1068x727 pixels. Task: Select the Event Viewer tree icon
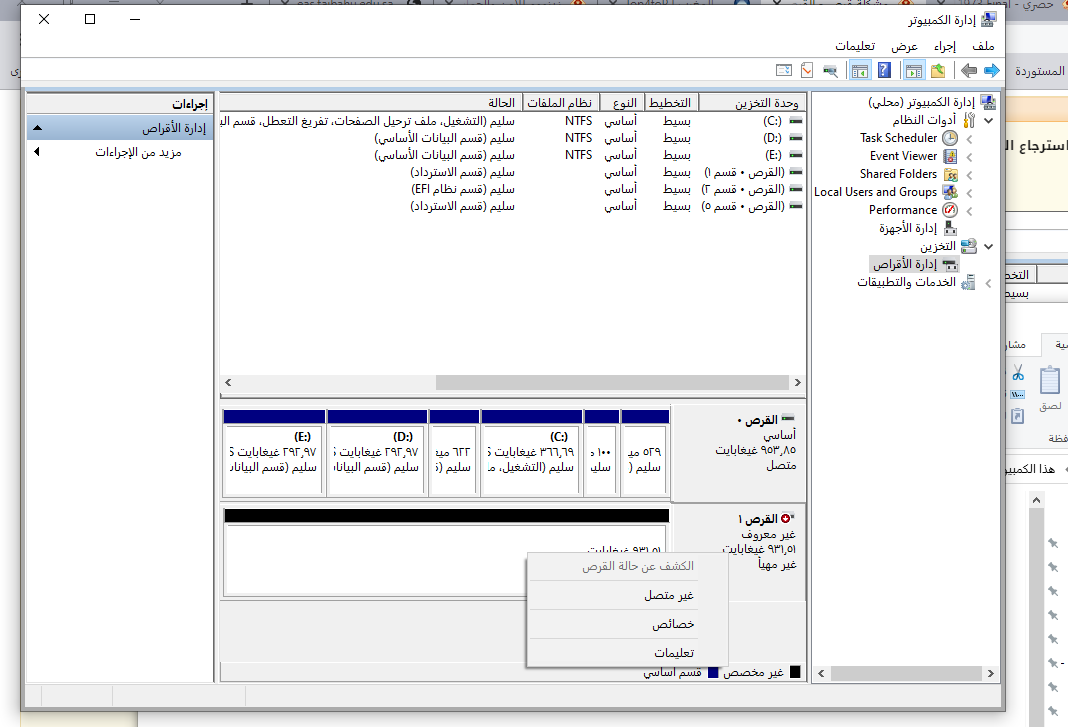(x=949, y=156)
